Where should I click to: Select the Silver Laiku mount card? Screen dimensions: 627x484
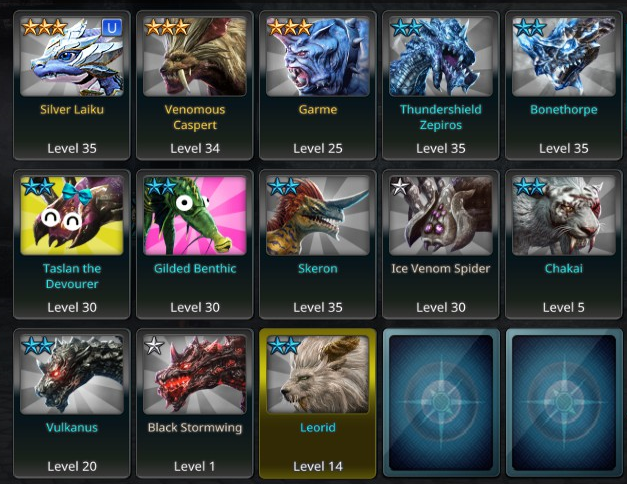coord(72,86)
